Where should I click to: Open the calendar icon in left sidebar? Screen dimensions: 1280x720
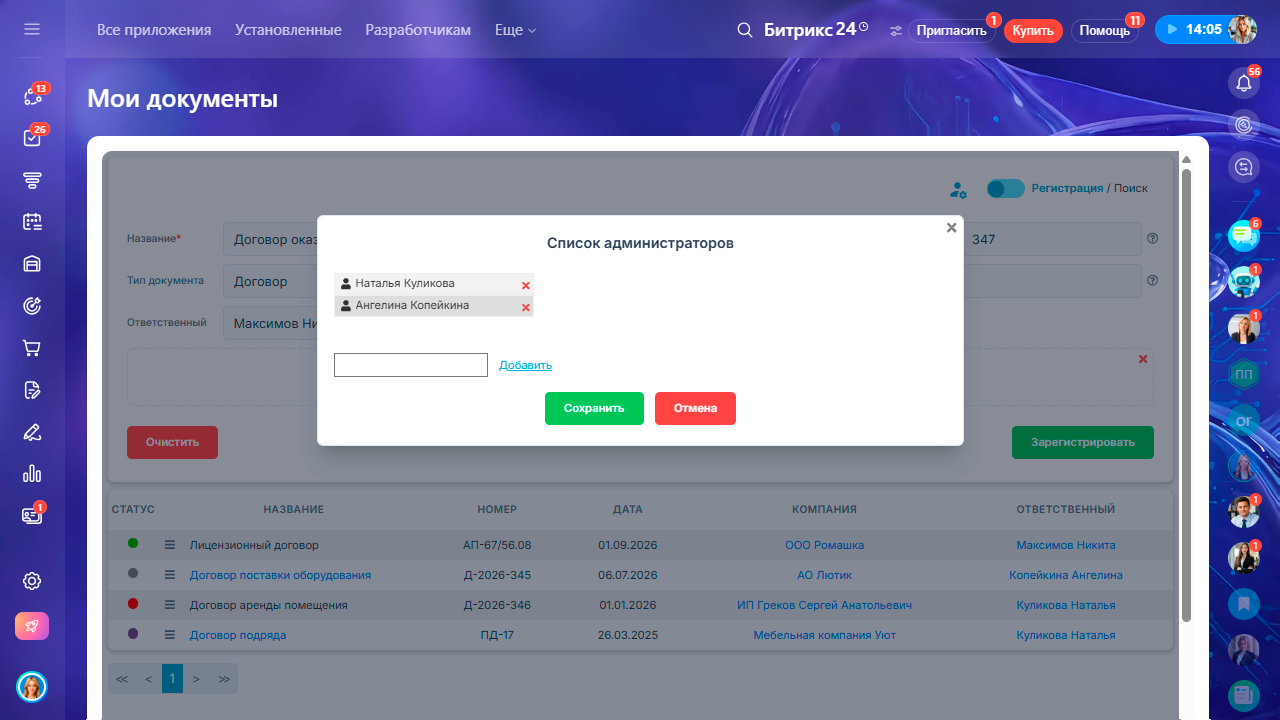click(32, 222)
